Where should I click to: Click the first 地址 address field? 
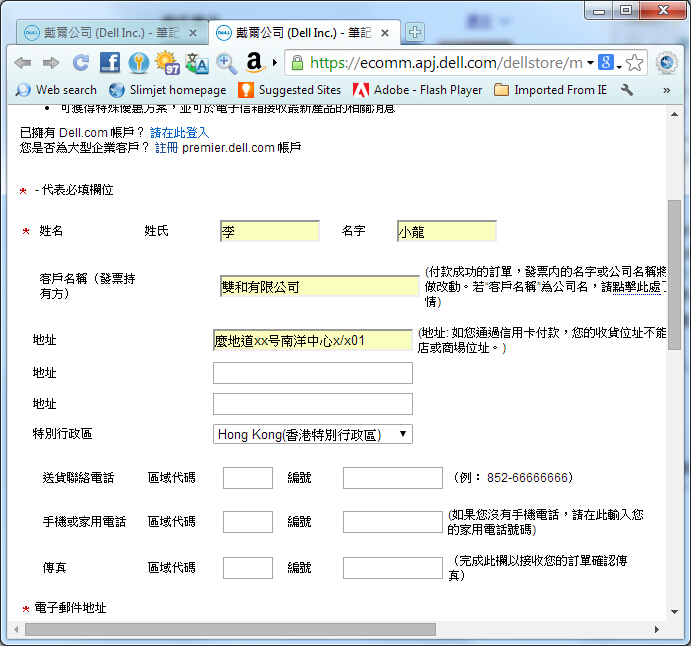pos(313,340)
